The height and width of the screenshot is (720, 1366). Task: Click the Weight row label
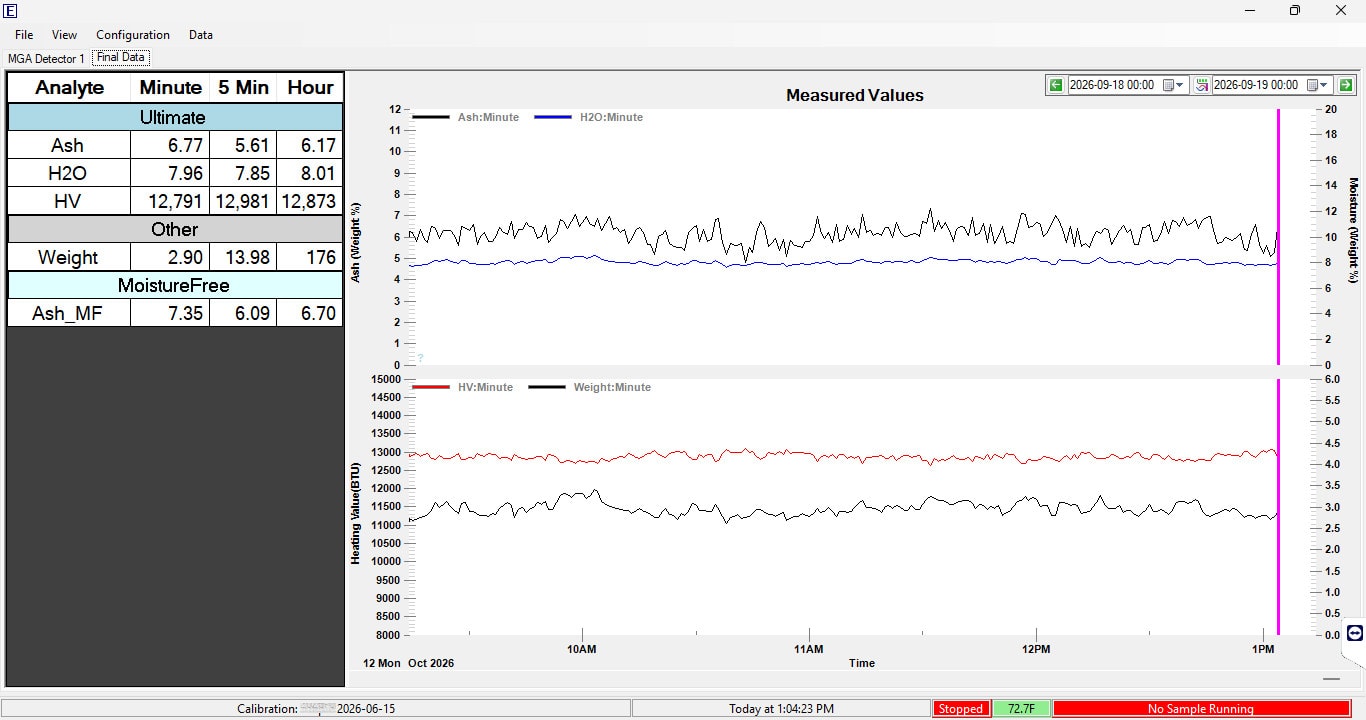coord(69,257)
